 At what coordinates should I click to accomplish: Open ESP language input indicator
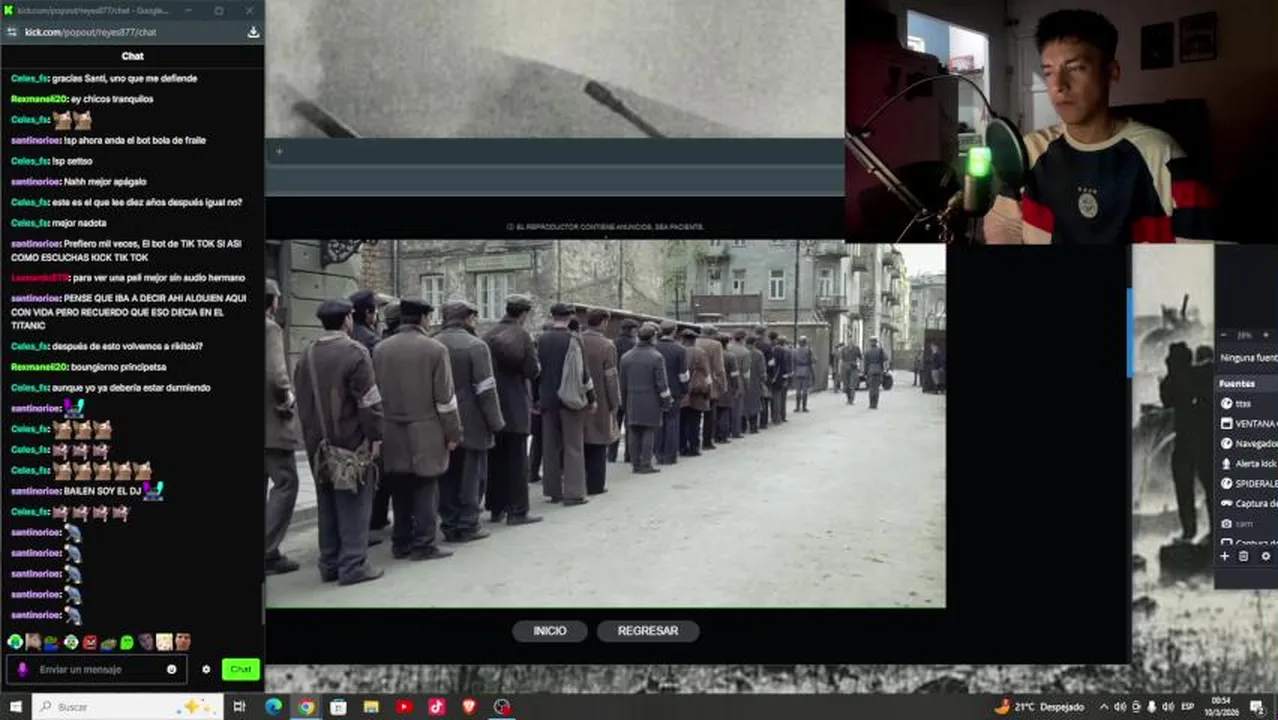click(1188, 707)
